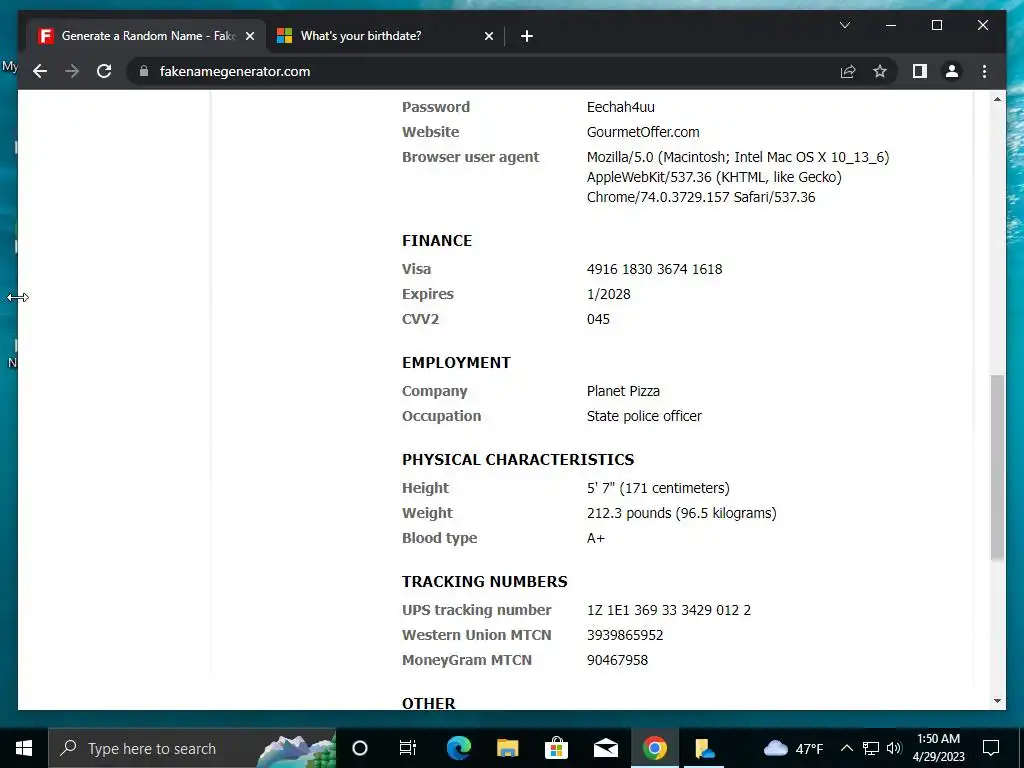The image size is (1024, 768).
Task: Open network settings tray icon
Action: point(871,748)
